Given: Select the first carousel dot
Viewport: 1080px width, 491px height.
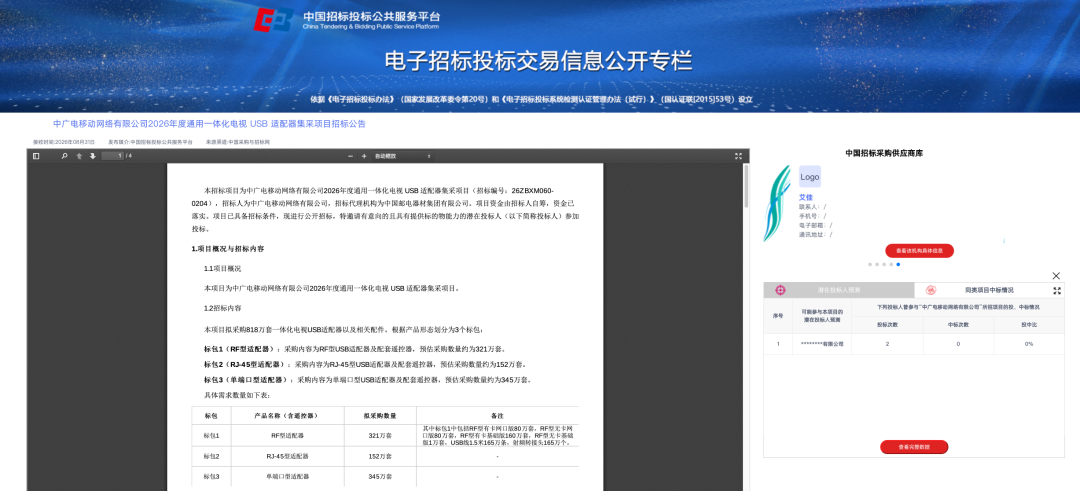Looking at the screenshot, I should pyautogui.click(x=870, y=264).
